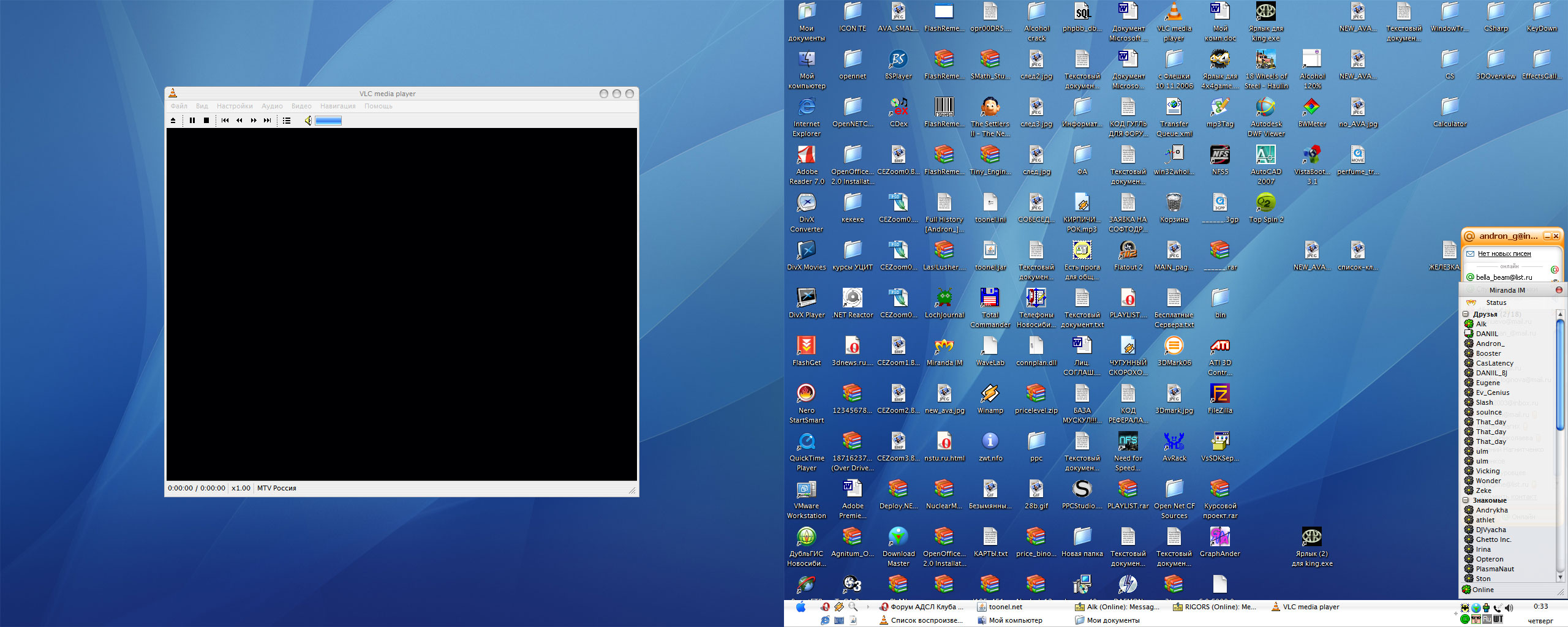The height and width of the screenshot is (627, 1568).
Task: Click the eject button in VLC
Action: [x=173, y=121]
